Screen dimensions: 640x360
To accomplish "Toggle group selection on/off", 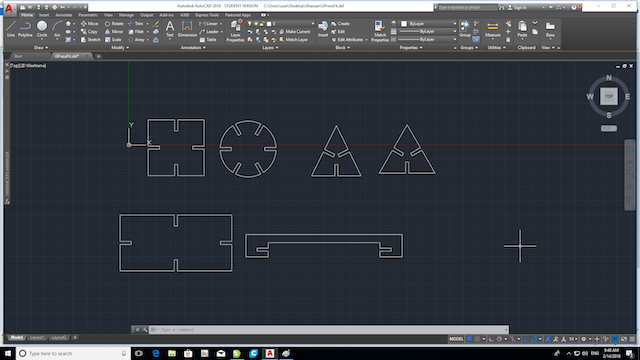I will coord(476,40).
